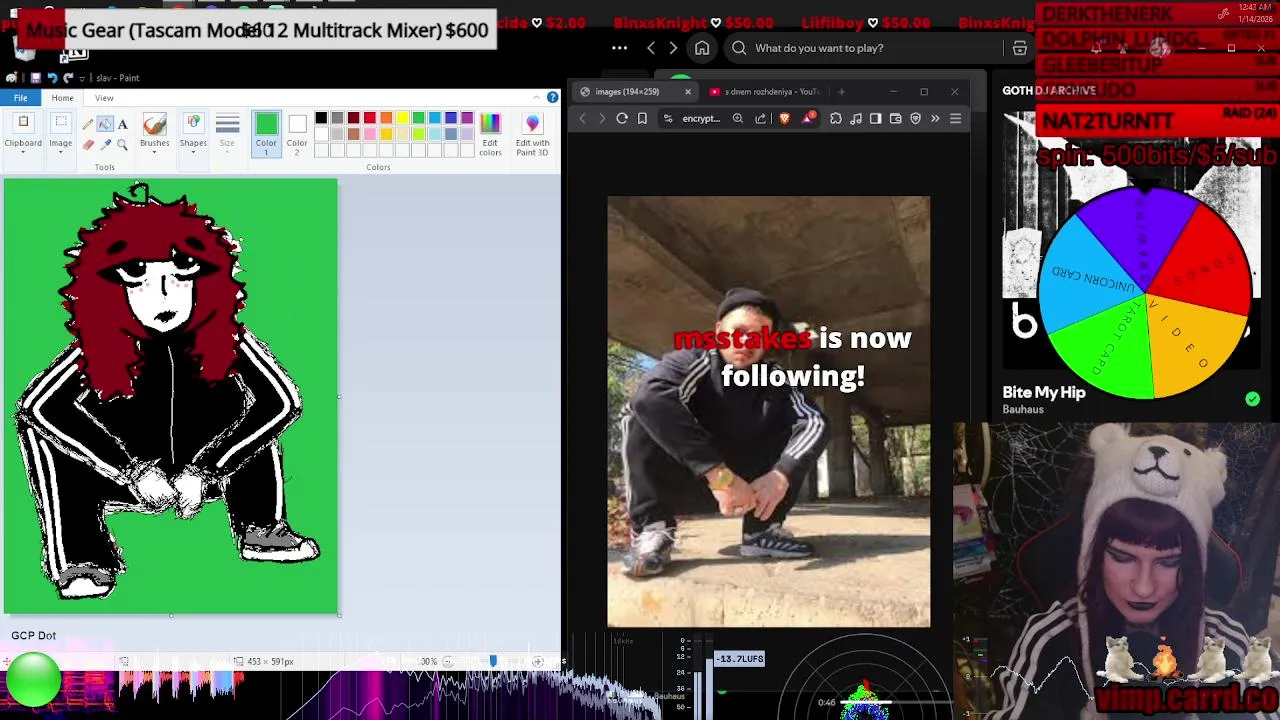Image resolution: width=1280 pixels, height=720 pixels.
Task: Collapse the Paint ribbon chevron
Action: pos(538,98)
